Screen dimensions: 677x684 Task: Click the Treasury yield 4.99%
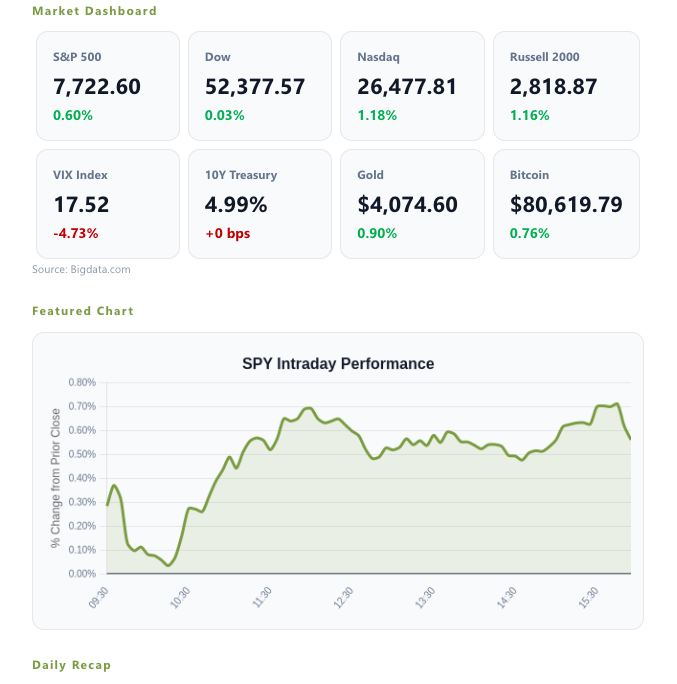click(x=236, y=205)
